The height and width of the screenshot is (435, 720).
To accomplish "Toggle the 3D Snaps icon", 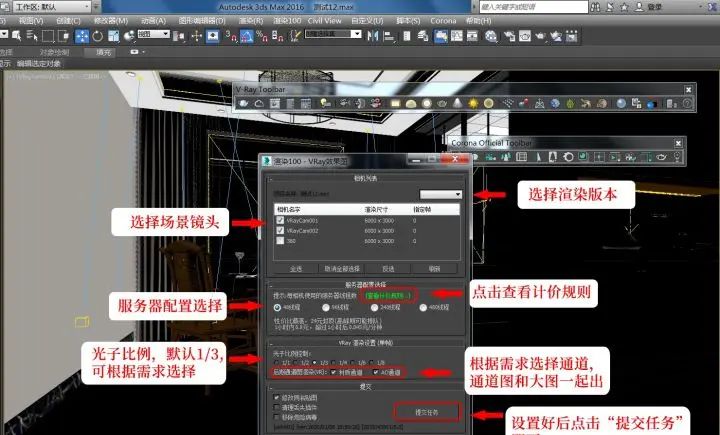I will pyautogui.click(x=231, y=36).
